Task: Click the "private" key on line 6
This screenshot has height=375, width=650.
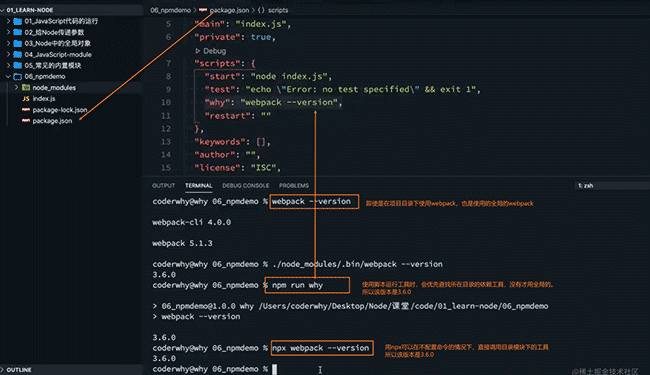Action: 217,37
